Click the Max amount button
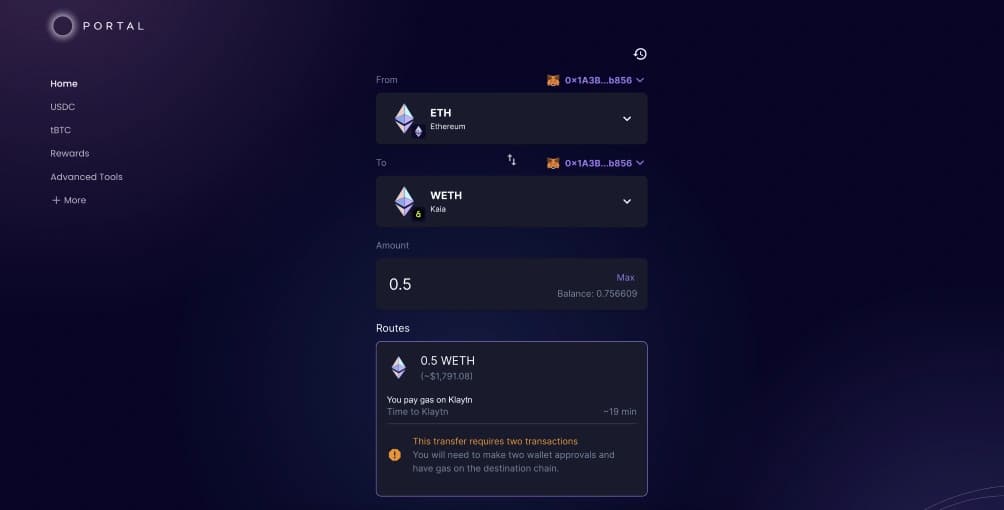The image size is (1004, 510). point(626,277)
